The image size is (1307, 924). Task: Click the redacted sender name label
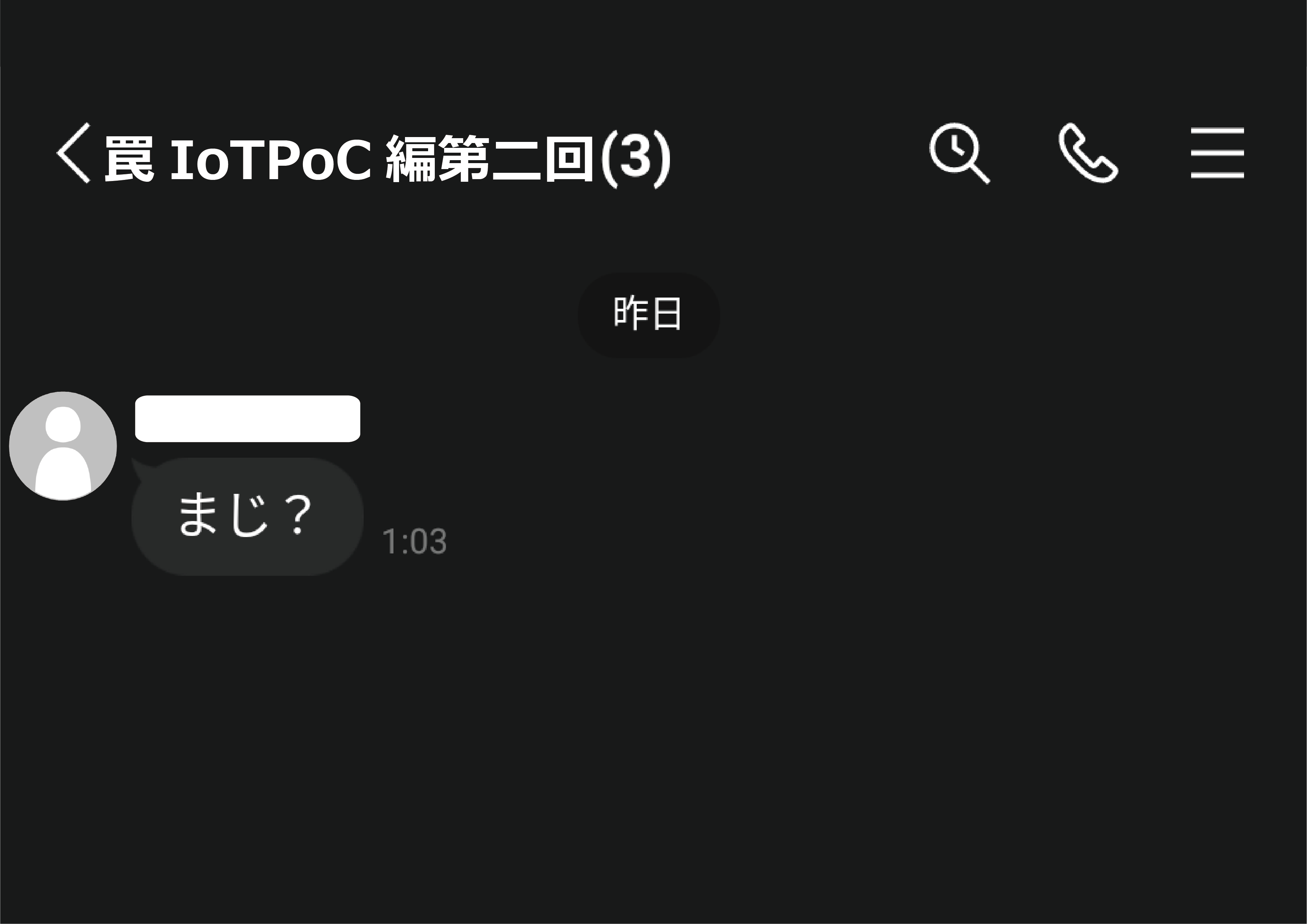coord(248,418)
